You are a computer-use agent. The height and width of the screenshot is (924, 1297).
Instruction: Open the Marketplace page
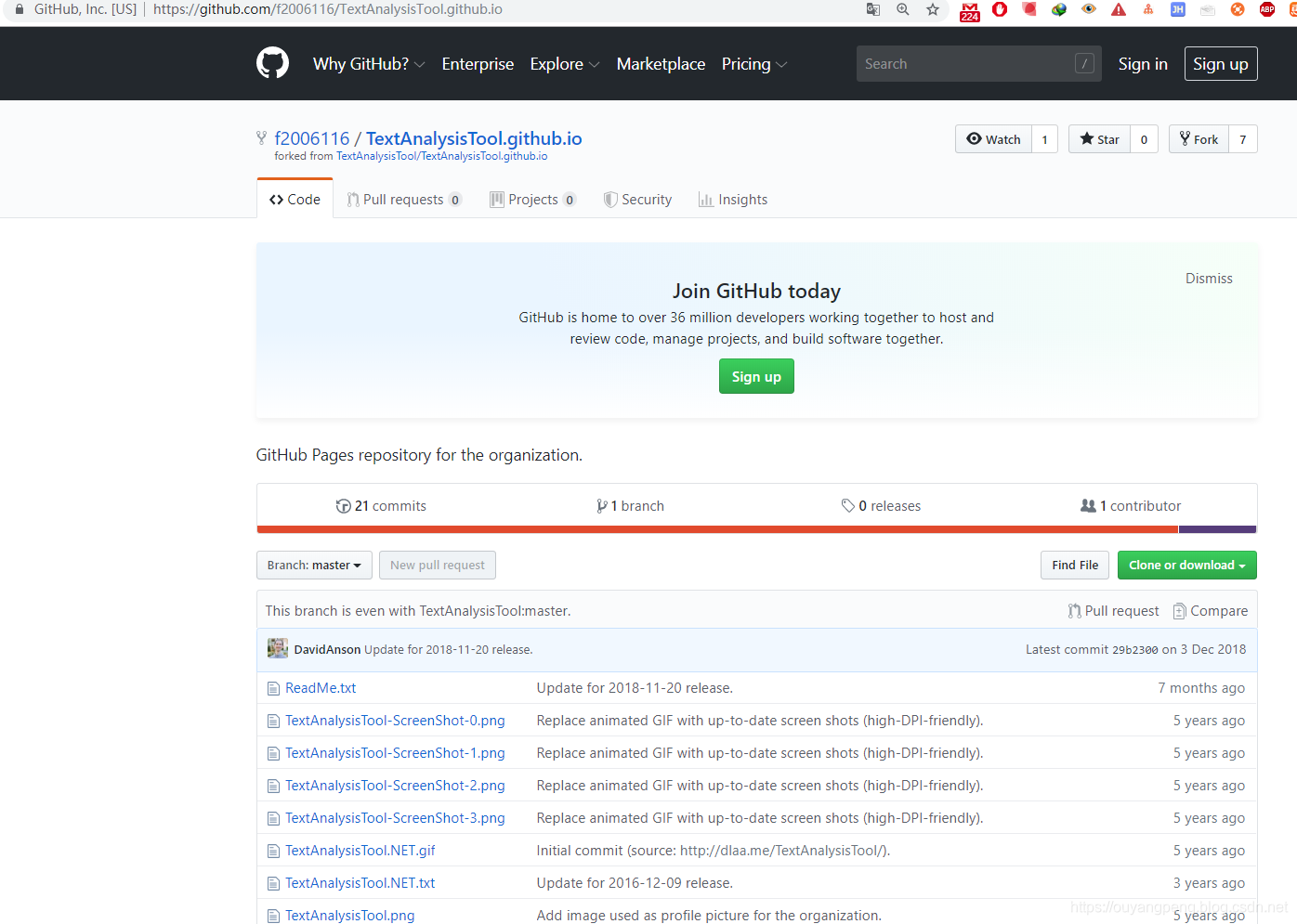pos(661,63)
